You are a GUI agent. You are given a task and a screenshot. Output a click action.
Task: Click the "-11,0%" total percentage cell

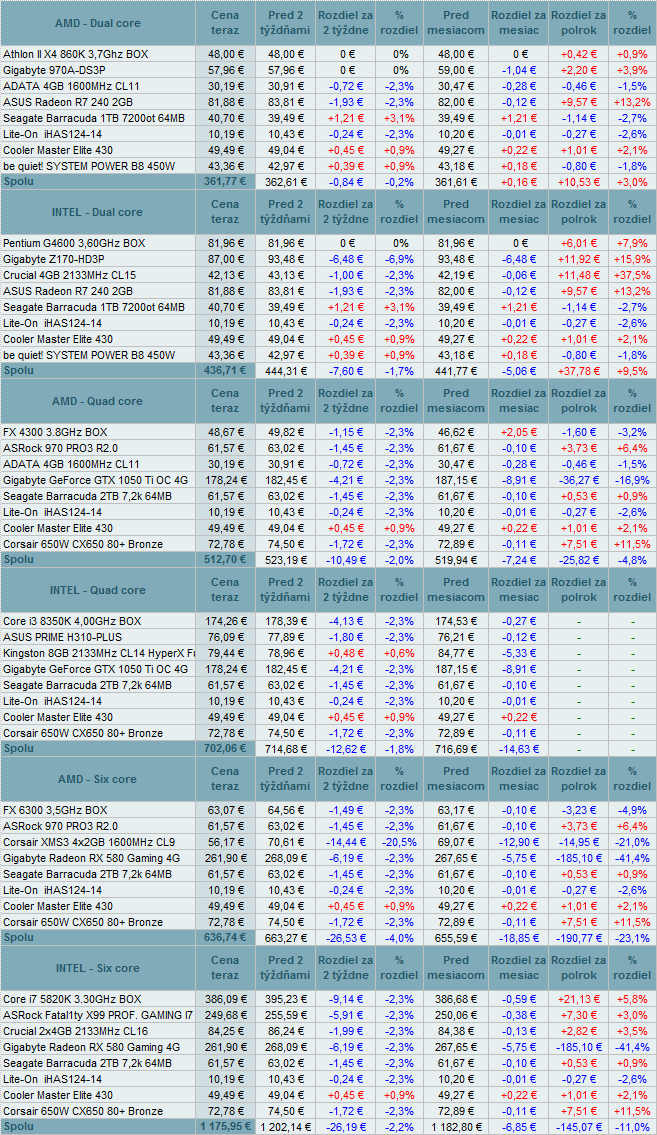633,1126
